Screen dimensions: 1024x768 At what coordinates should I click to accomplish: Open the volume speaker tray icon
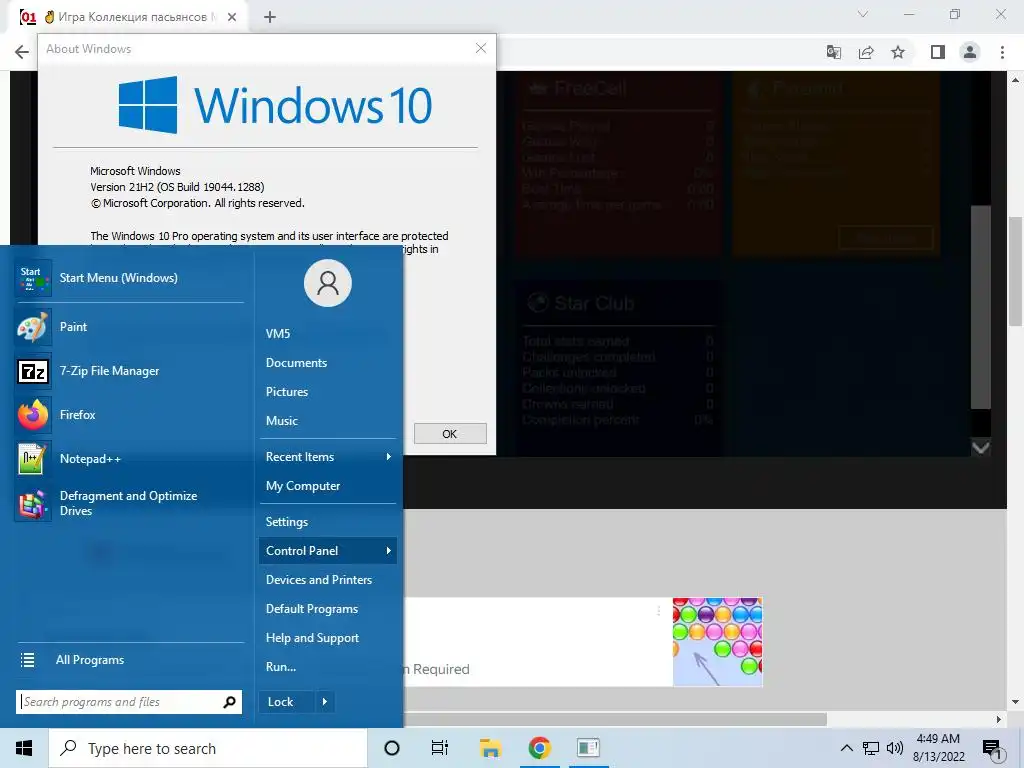point(895,748)
